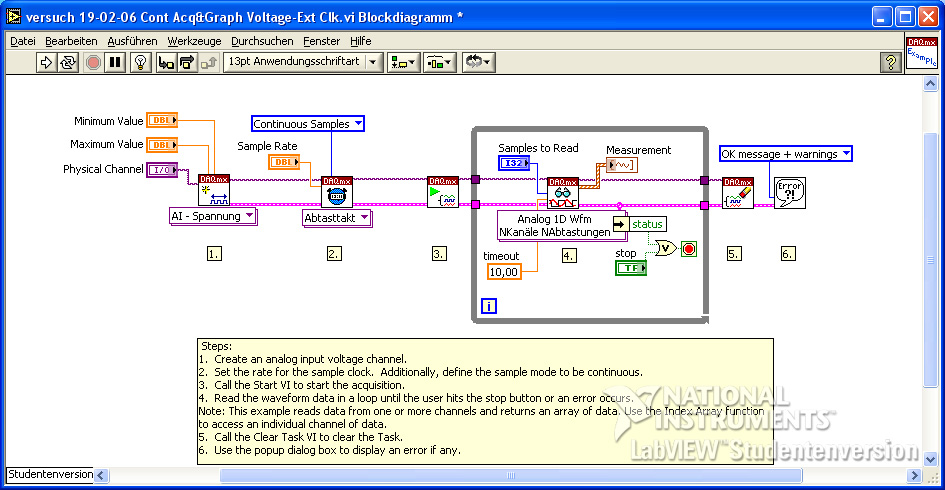The height and width of the screenshot is (490, 945).
Task: Click the Steps comment text box
Action: tap(485, 401)
